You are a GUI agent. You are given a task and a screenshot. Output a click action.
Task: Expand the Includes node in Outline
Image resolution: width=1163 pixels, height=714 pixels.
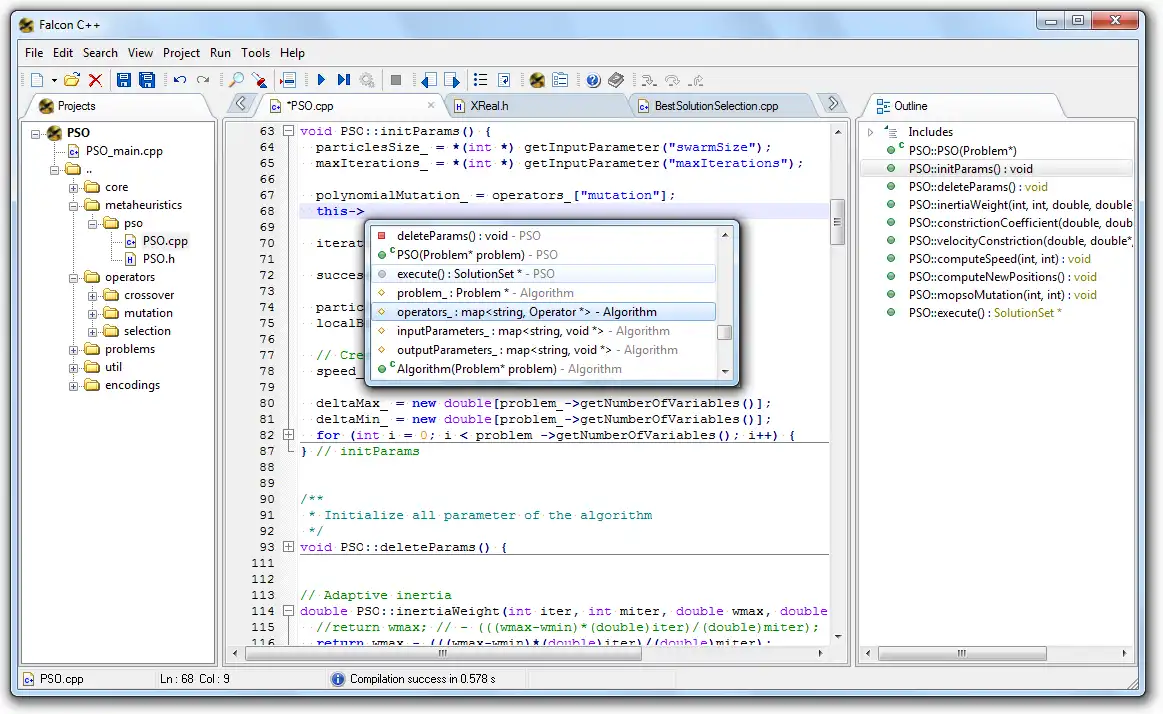(870, 132)
